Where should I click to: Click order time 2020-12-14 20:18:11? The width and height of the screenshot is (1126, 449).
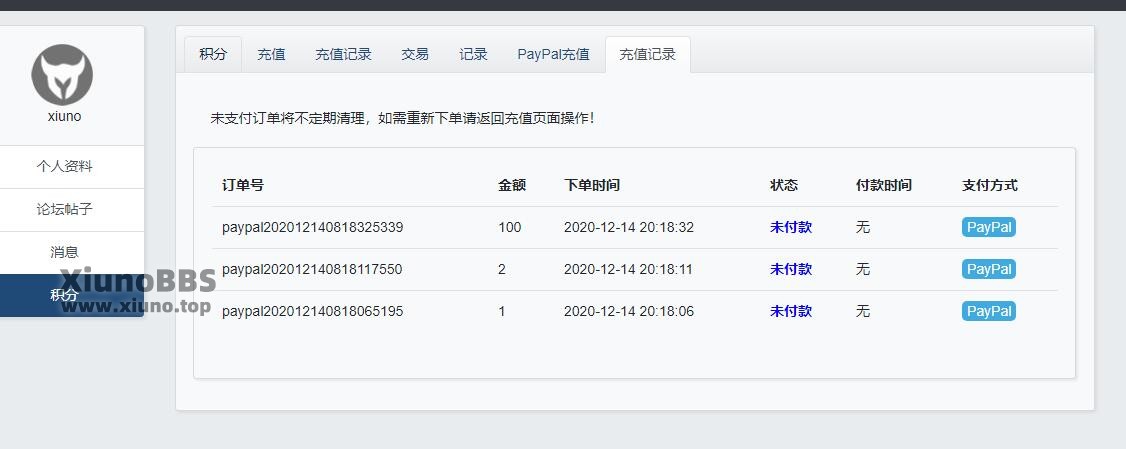coord(628,269)
